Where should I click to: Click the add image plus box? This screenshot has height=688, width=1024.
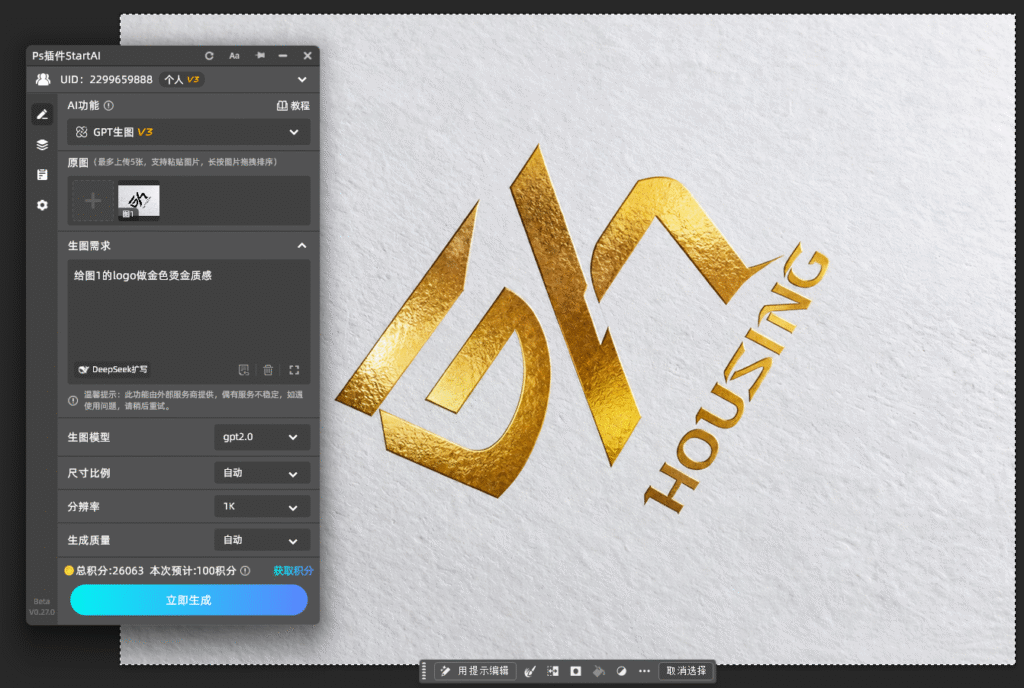pyautogui.click(x=93, y=200)
